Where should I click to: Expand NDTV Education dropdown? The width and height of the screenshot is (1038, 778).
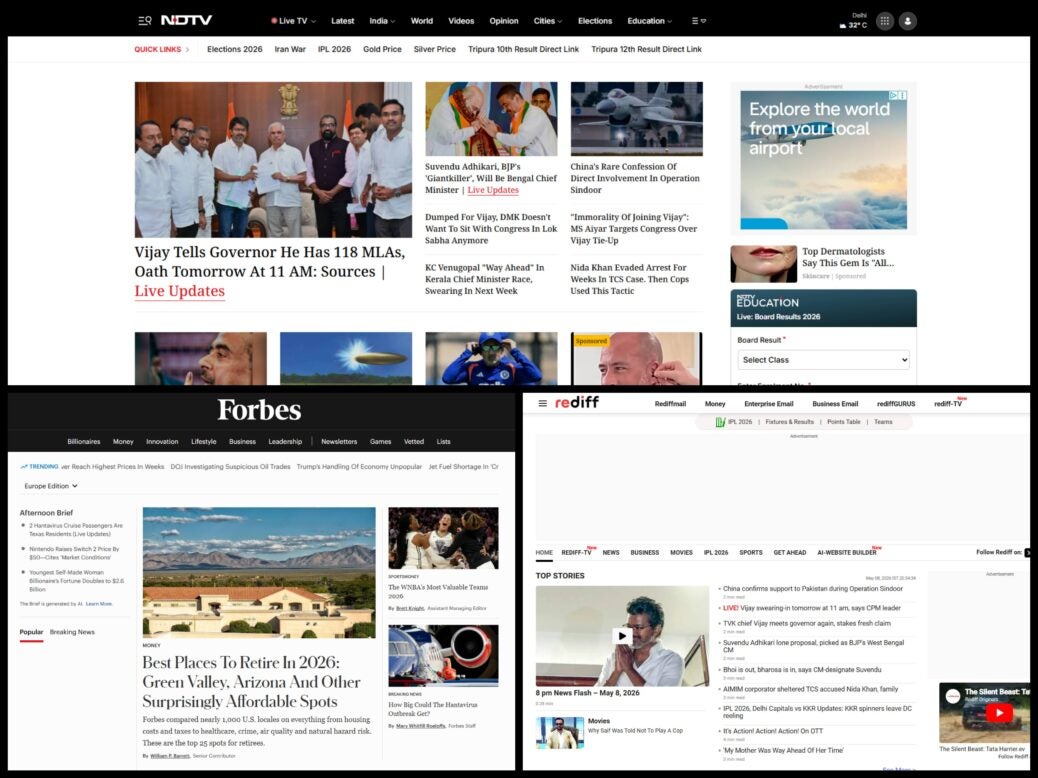649,21
